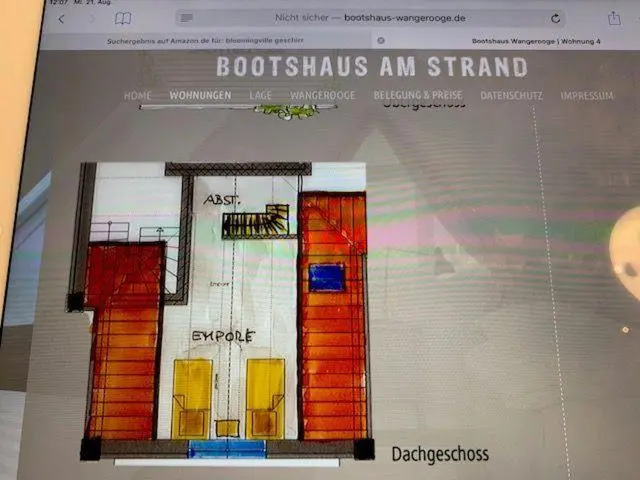640x480 pixels.
Task: Tap the Safari forward arrow
Action: point(91,19)
